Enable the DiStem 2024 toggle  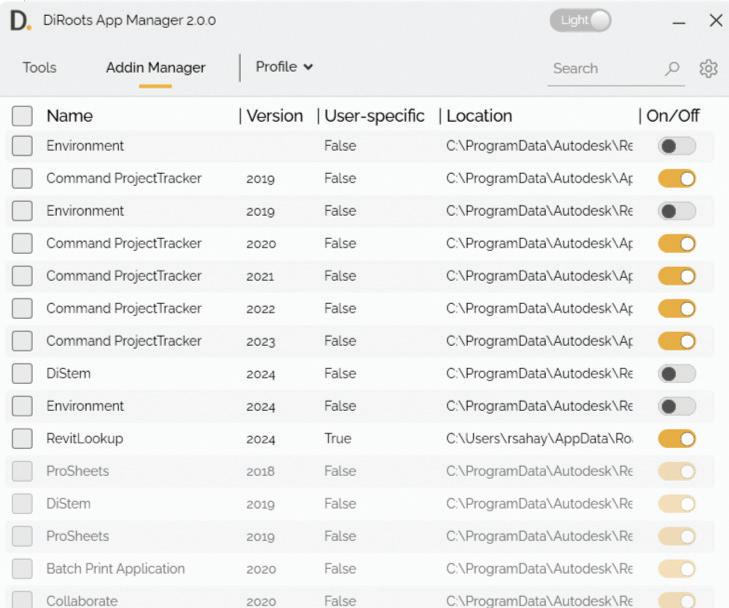(x=677, y=374)
